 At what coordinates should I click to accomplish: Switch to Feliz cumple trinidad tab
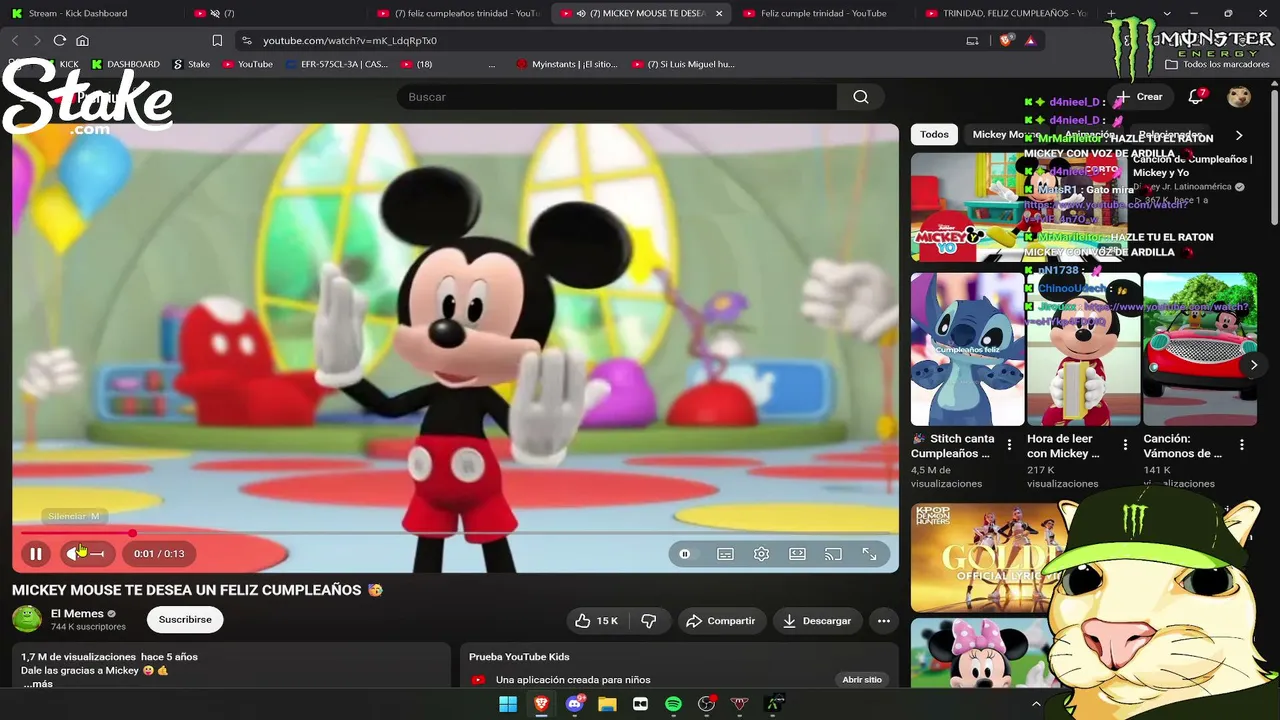822,13
